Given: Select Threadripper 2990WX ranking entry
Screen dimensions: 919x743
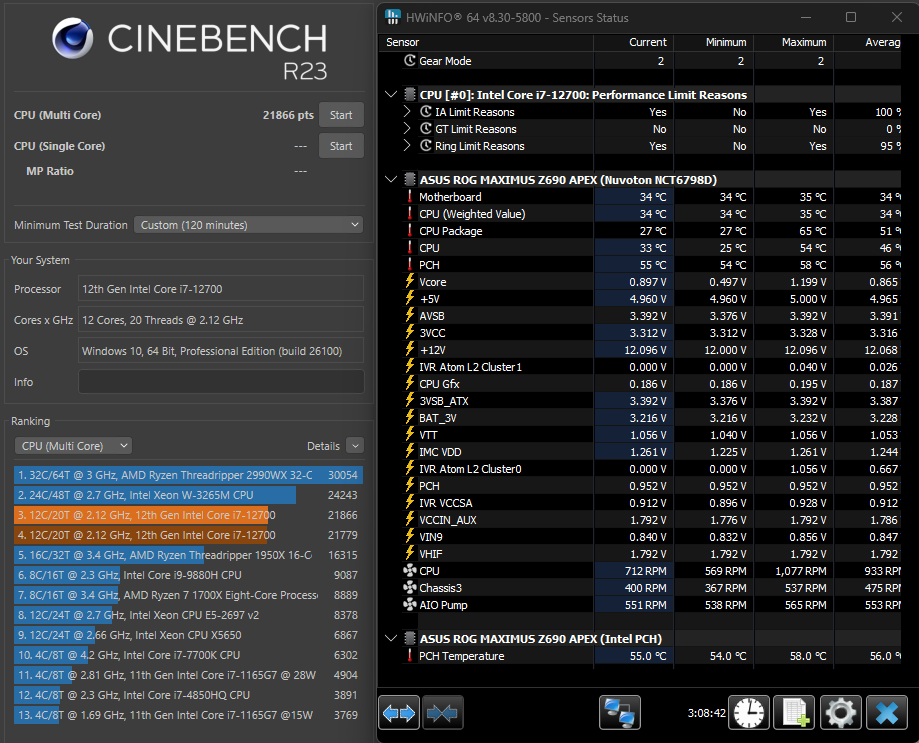Looking at the screenshot, I should [x=188, y=475].
